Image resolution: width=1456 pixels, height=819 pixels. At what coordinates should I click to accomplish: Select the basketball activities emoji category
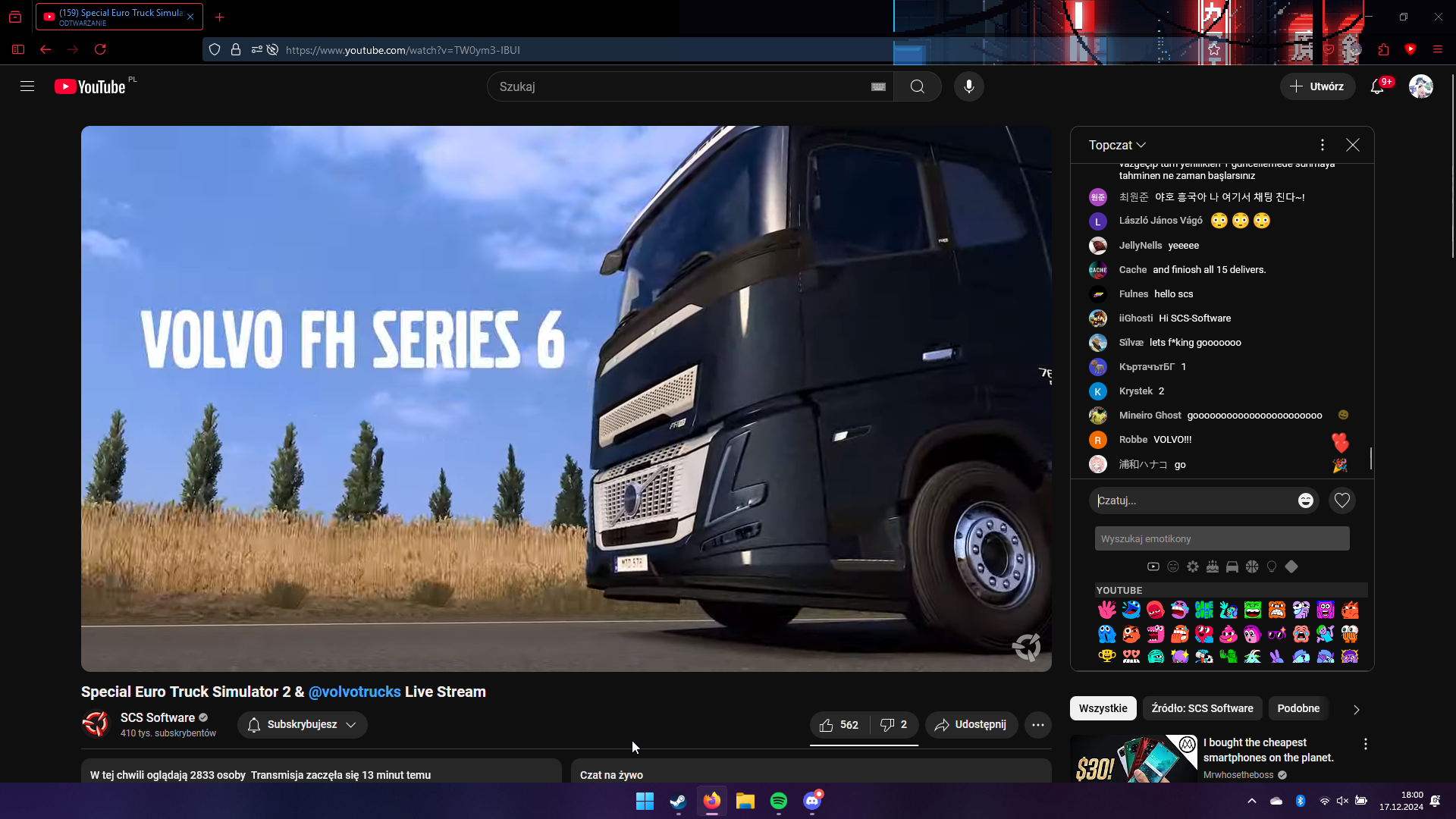click(x=1252, y=566)
